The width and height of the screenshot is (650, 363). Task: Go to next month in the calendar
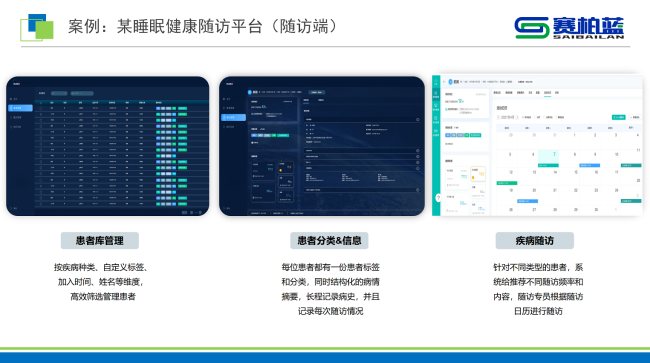(x=517, y=117)
